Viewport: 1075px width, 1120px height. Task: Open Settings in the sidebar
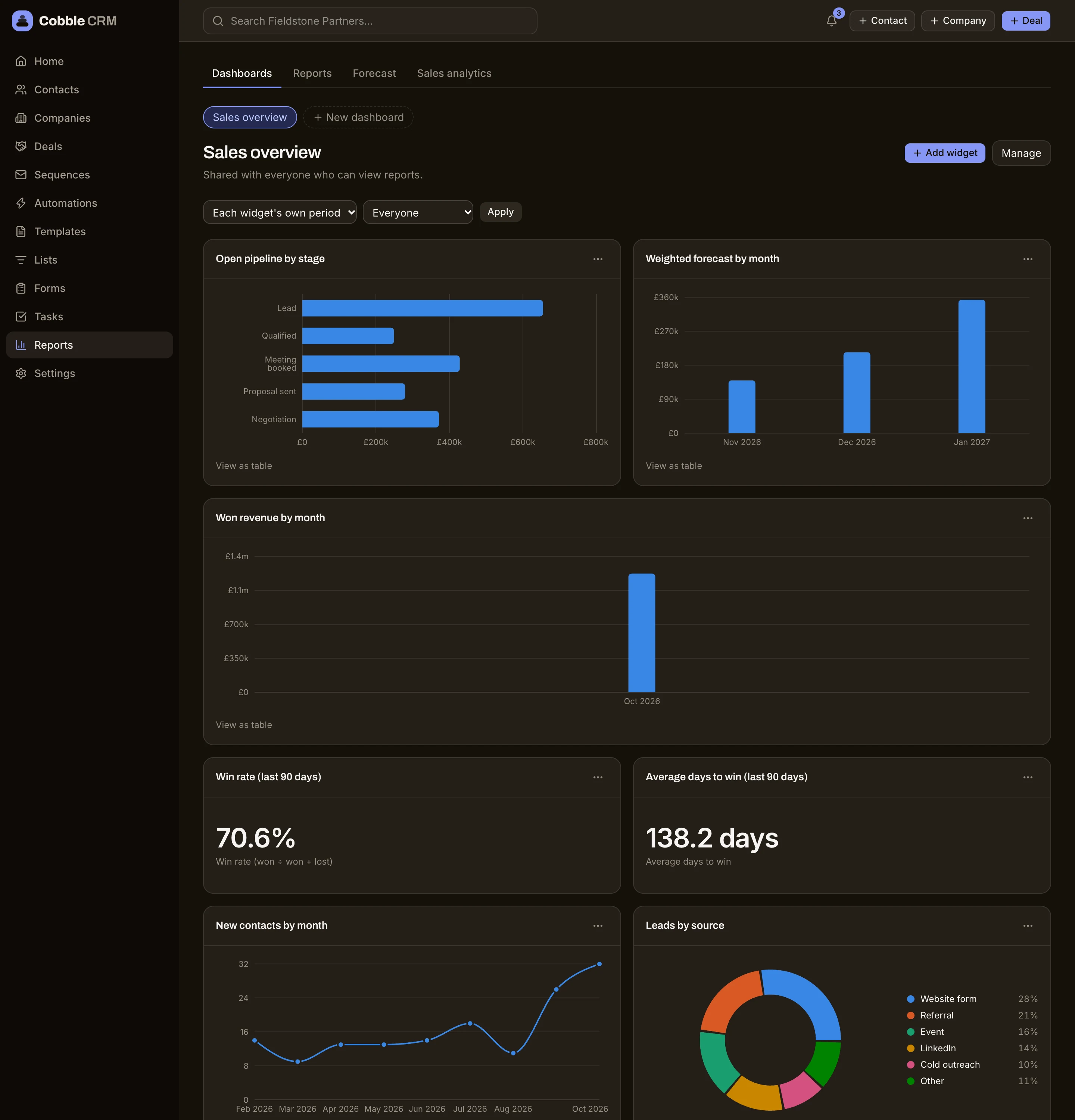89,374
